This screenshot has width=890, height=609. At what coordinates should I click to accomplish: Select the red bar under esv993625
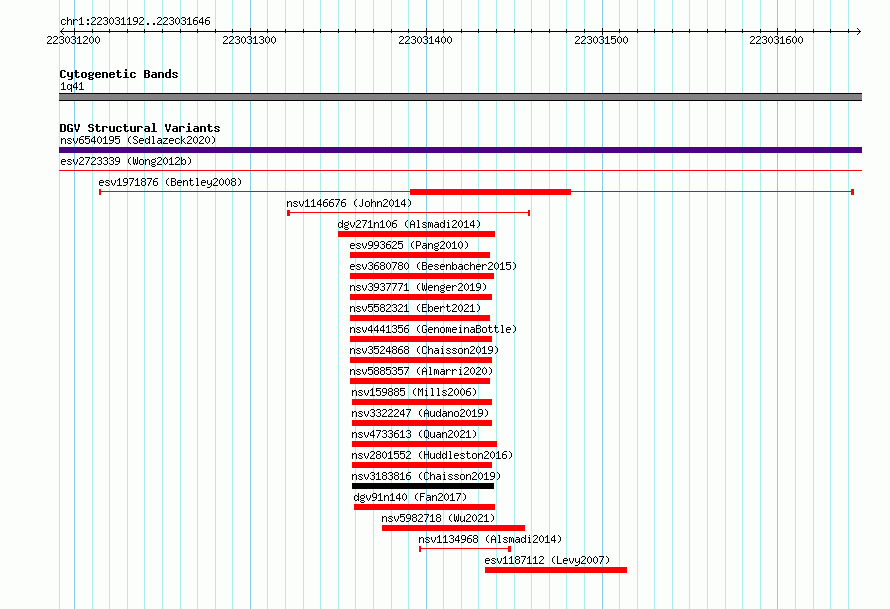coord(419,255)
